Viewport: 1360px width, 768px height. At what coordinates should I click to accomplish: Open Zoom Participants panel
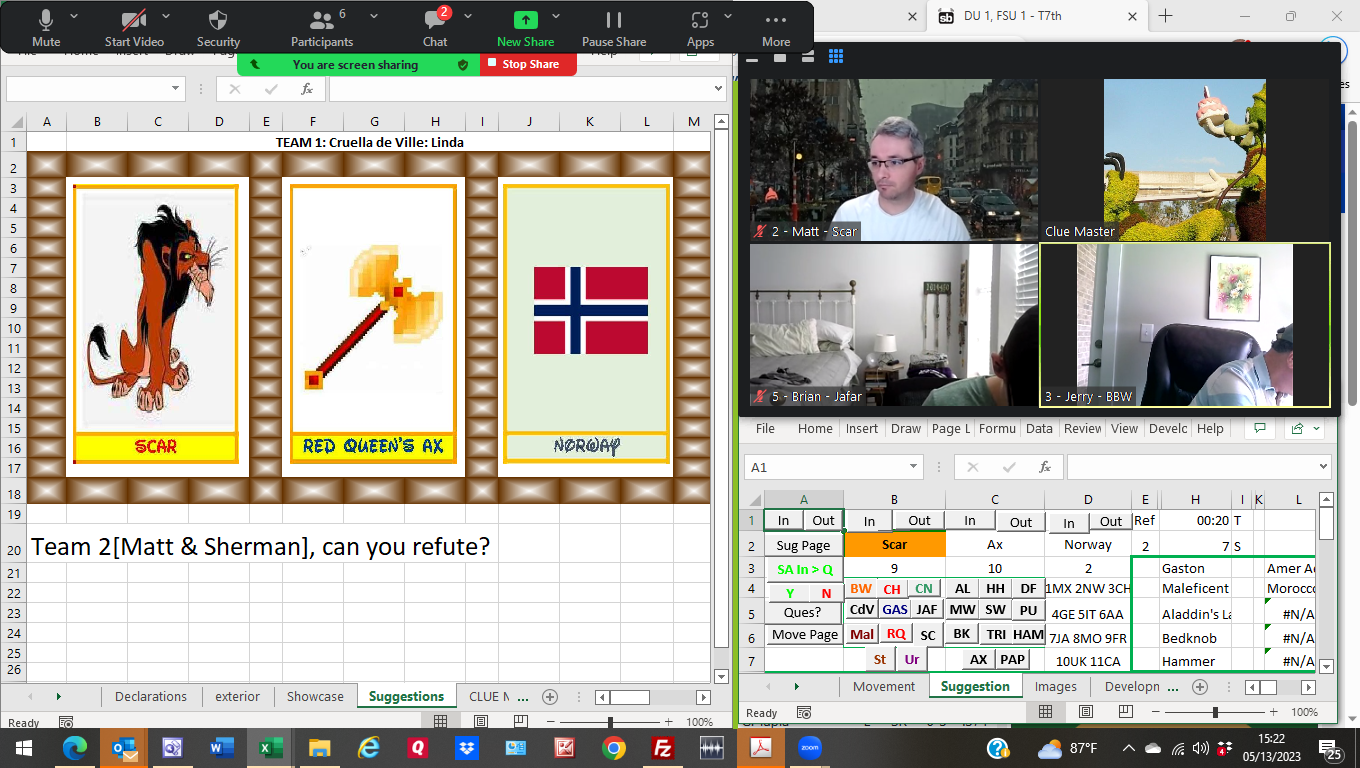(x=322, y=28)
